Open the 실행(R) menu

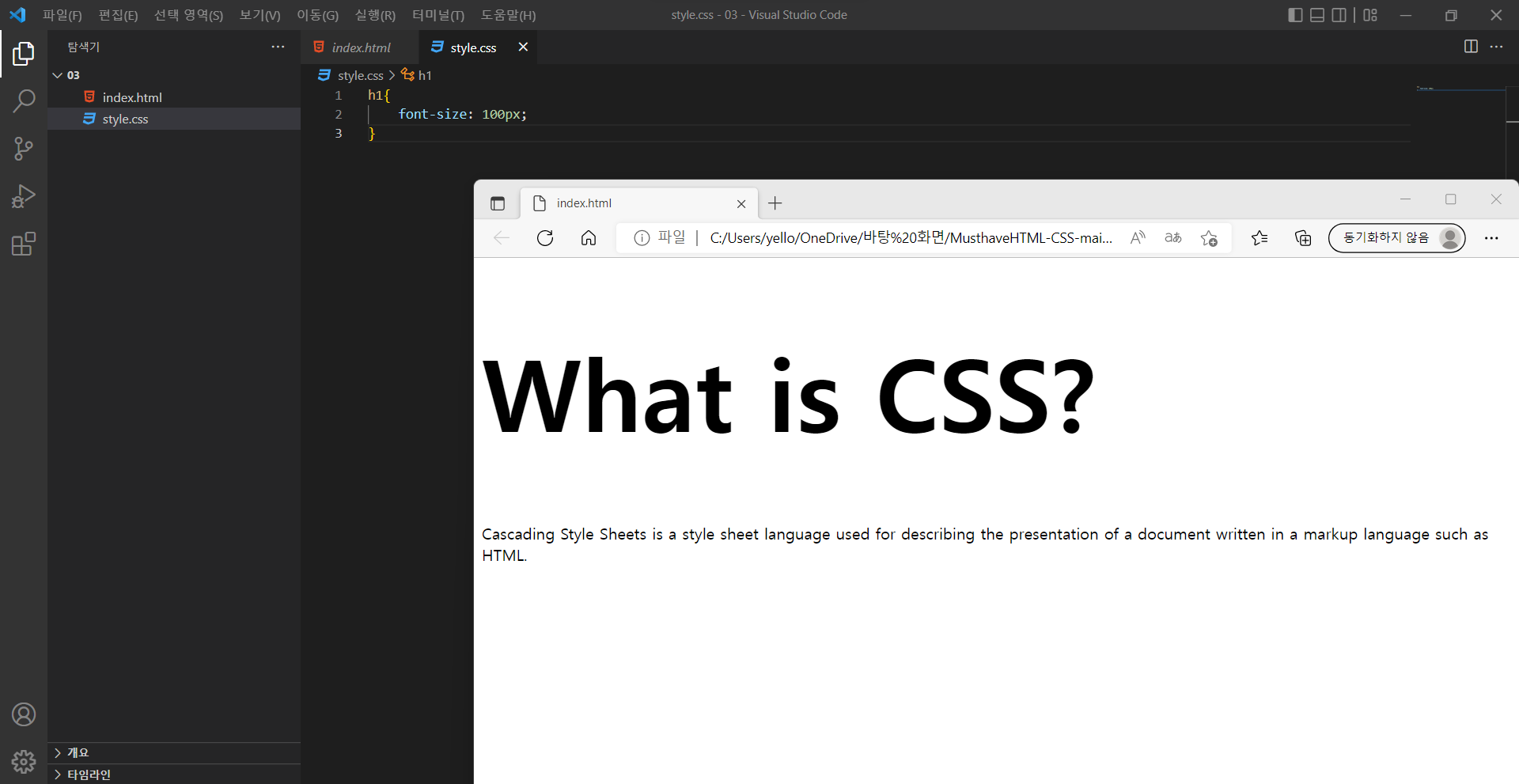coord(375,15)
